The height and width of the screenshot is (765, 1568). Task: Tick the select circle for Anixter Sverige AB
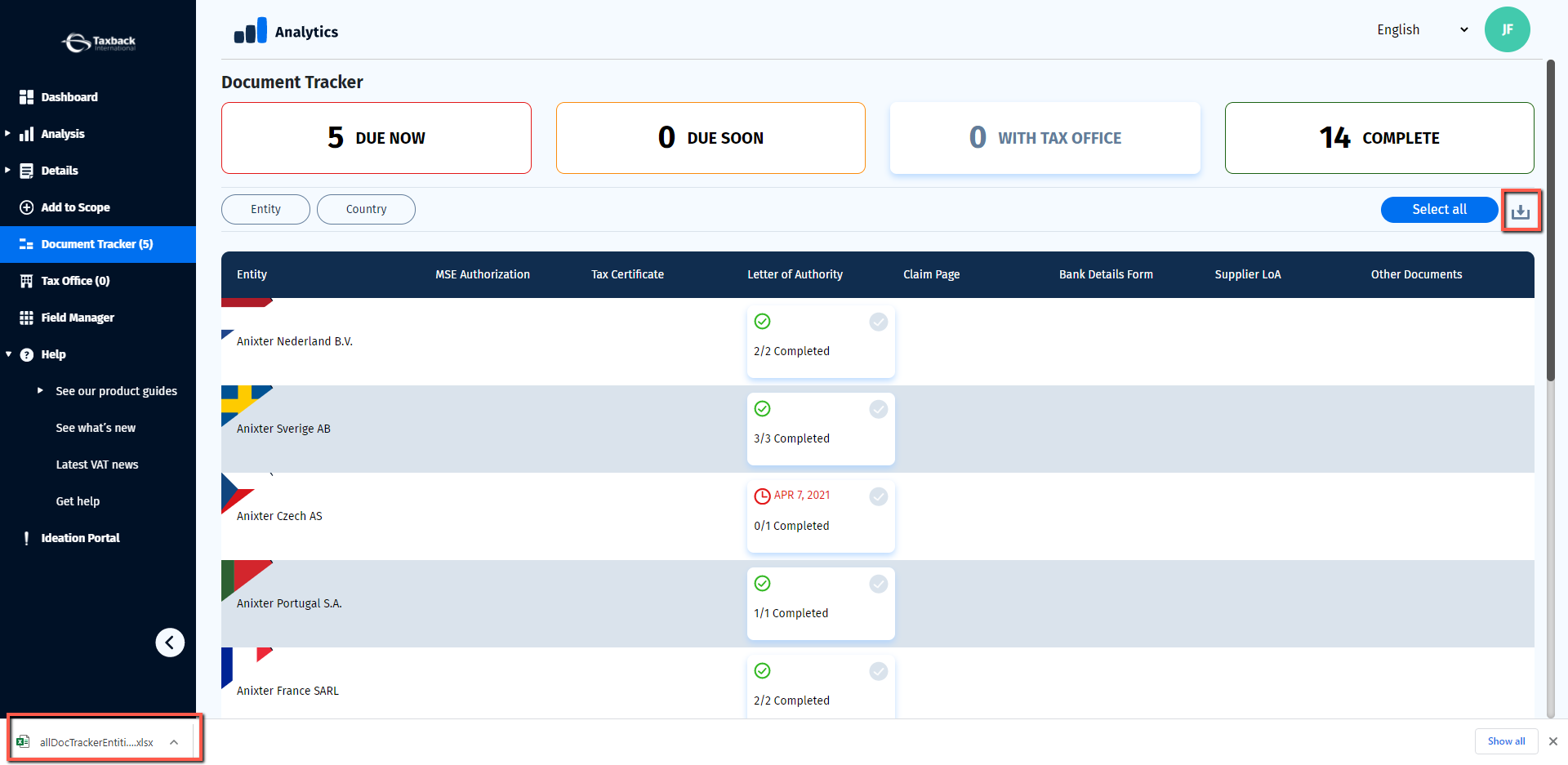(879, 409)
